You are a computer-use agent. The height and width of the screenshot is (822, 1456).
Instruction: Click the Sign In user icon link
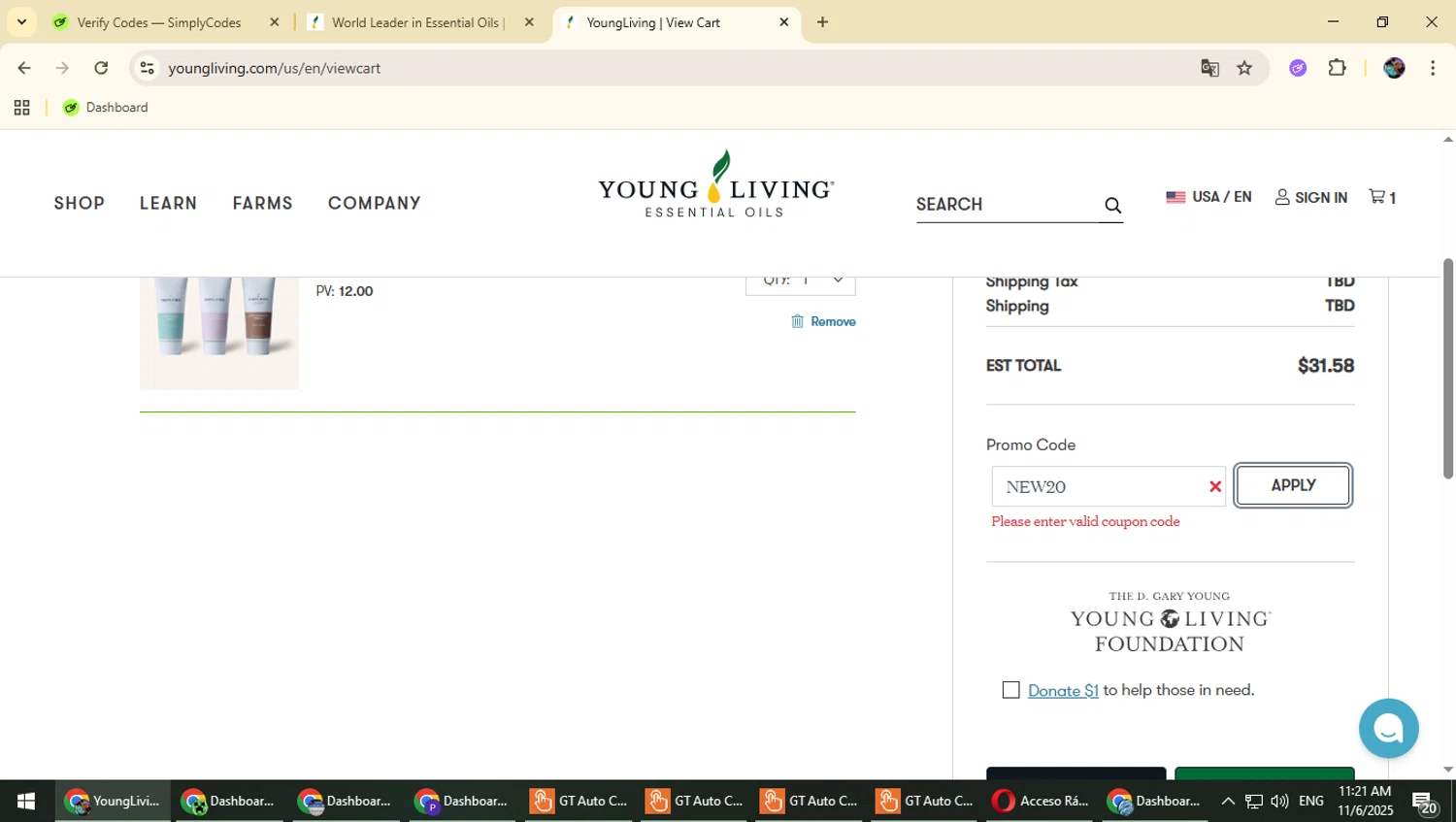point(1310,197)
